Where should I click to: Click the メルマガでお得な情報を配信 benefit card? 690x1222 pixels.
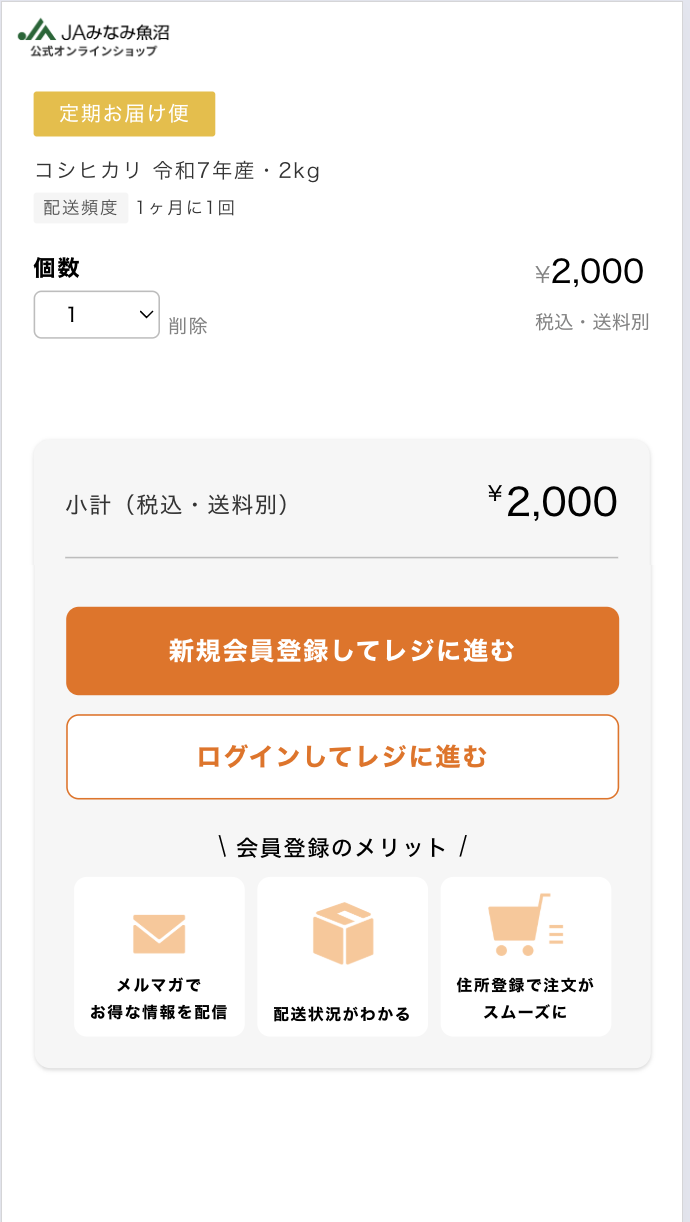click(159, 956)
